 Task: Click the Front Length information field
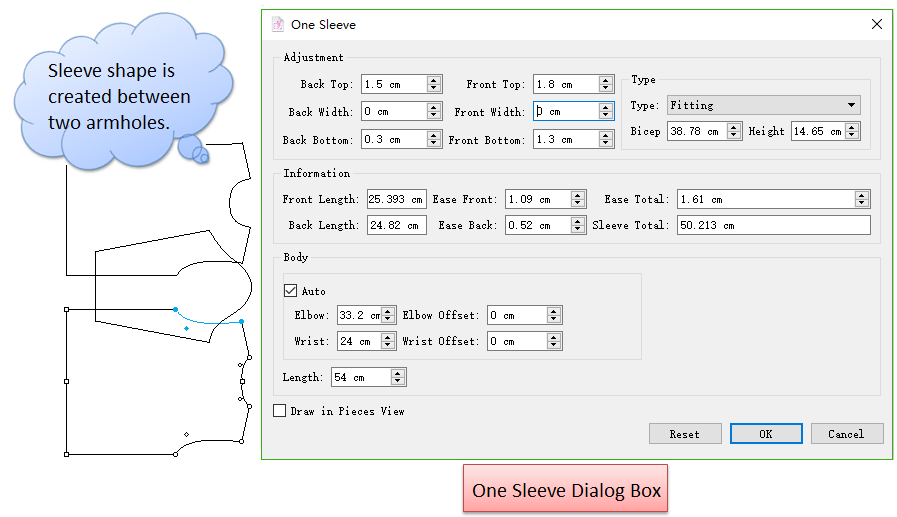point(396,200)
